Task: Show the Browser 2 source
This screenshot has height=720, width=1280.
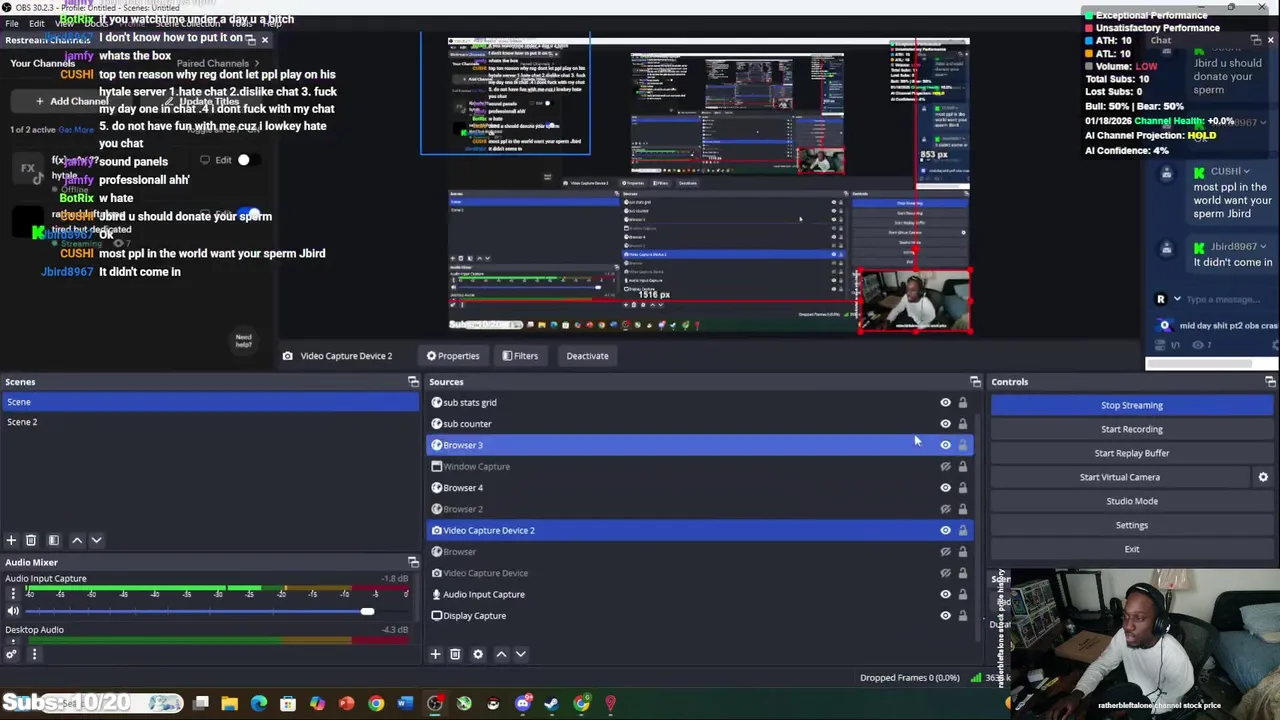Action: [x=945, y=509]
